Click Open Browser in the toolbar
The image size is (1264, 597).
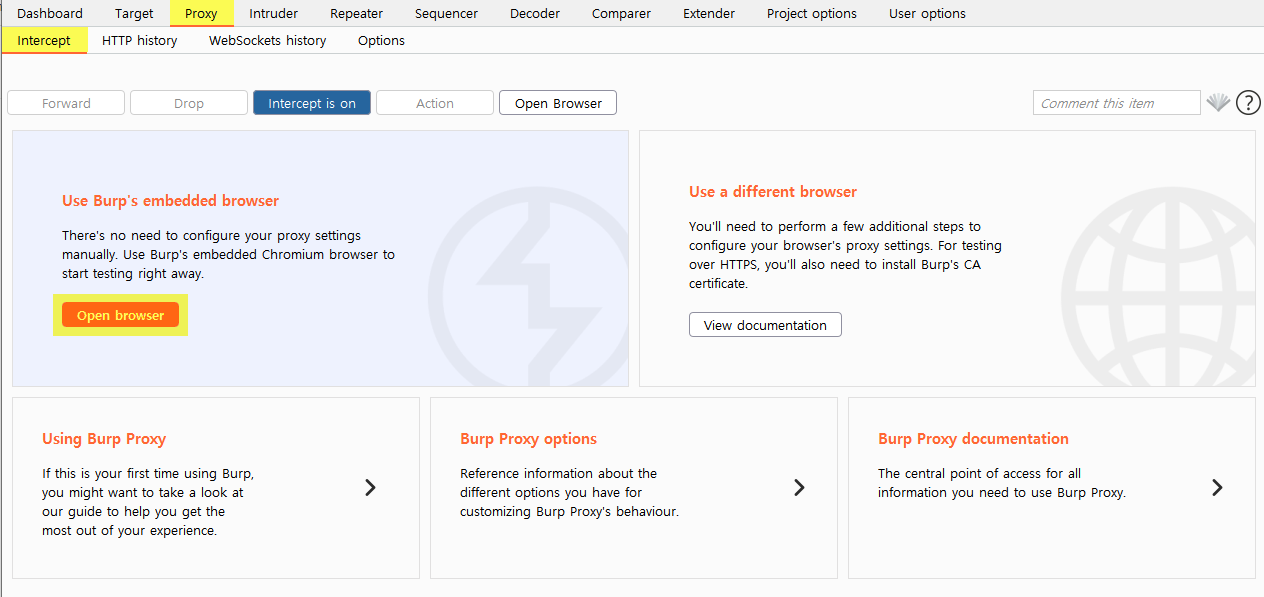click(558, 103)
